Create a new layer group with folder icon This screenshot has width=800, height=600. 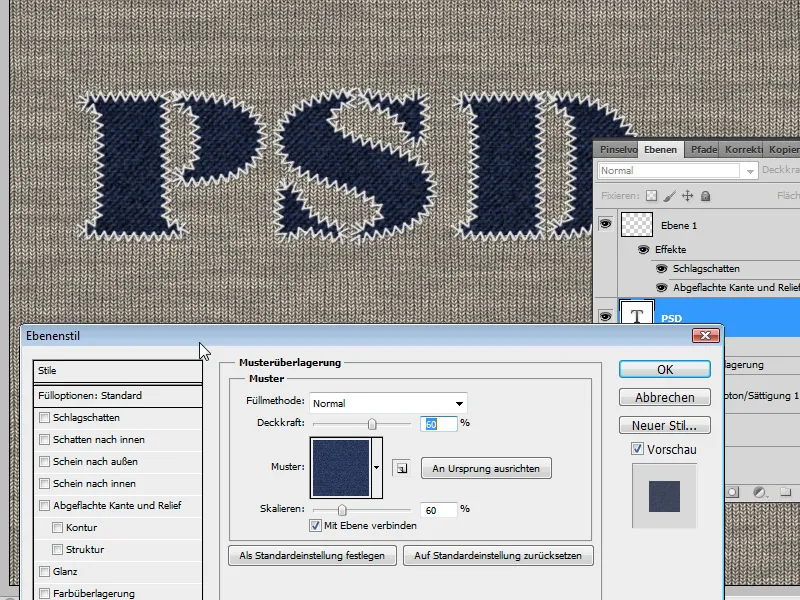click(x=786, y=491)
